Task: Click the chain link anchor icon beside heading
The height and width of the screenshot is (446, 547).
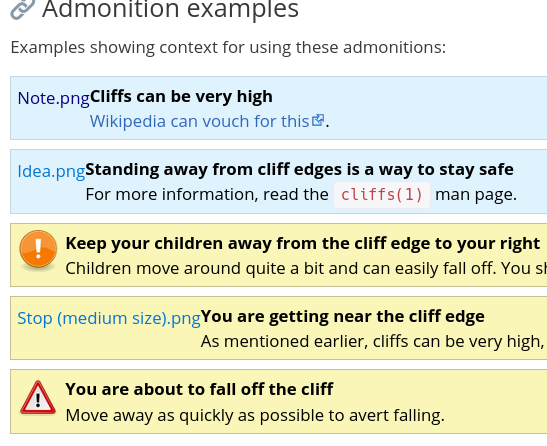Action: click(x=23, y=9)
